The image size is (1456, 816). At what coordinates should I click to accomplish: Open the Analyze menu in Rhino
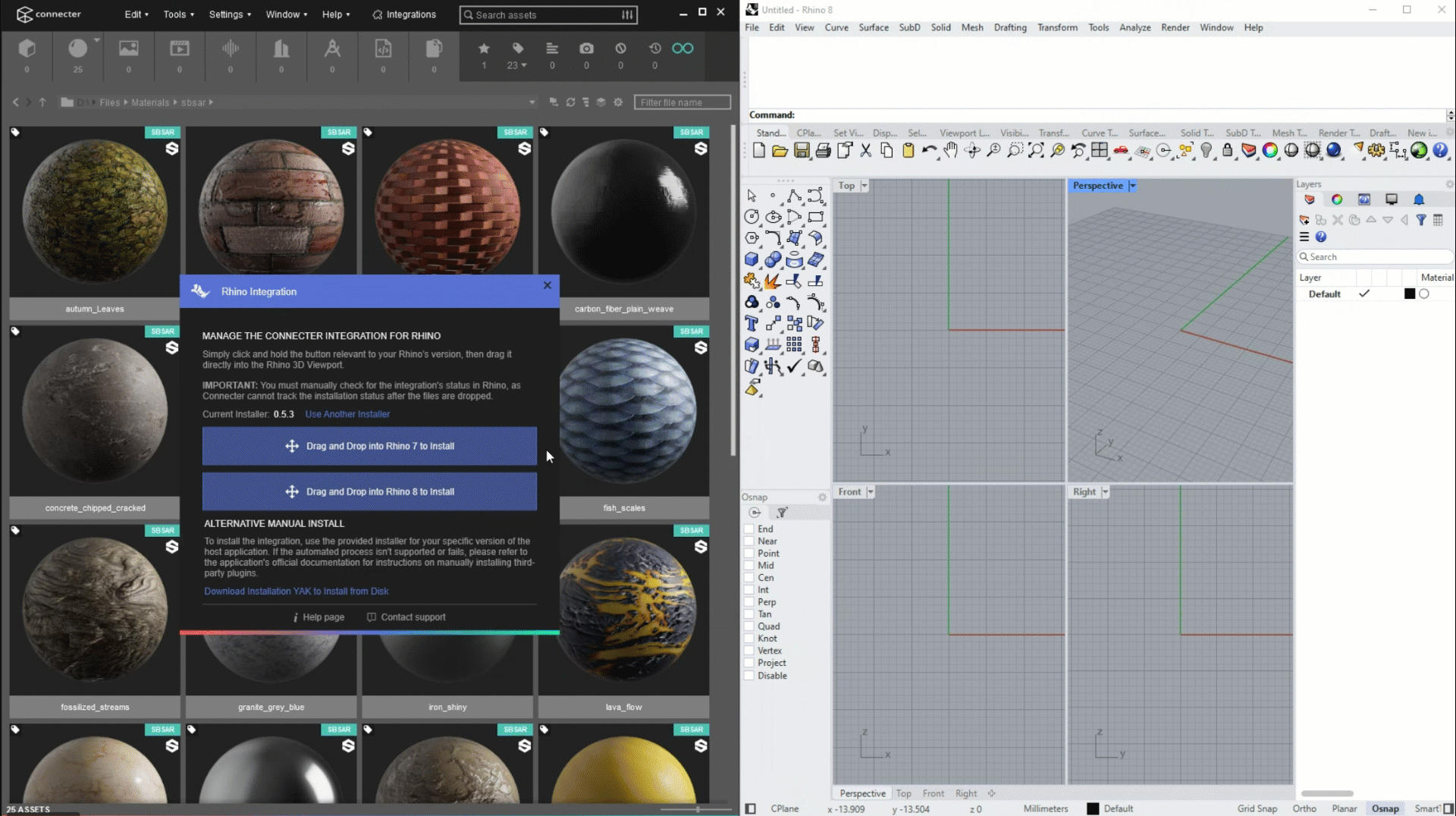click(x=1134, y=27)
